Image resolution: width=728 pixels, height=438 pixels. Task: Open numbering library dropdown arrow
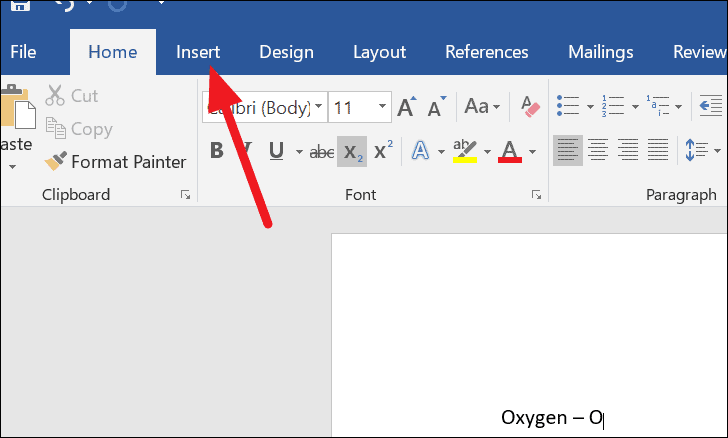(x=635, y=107)
